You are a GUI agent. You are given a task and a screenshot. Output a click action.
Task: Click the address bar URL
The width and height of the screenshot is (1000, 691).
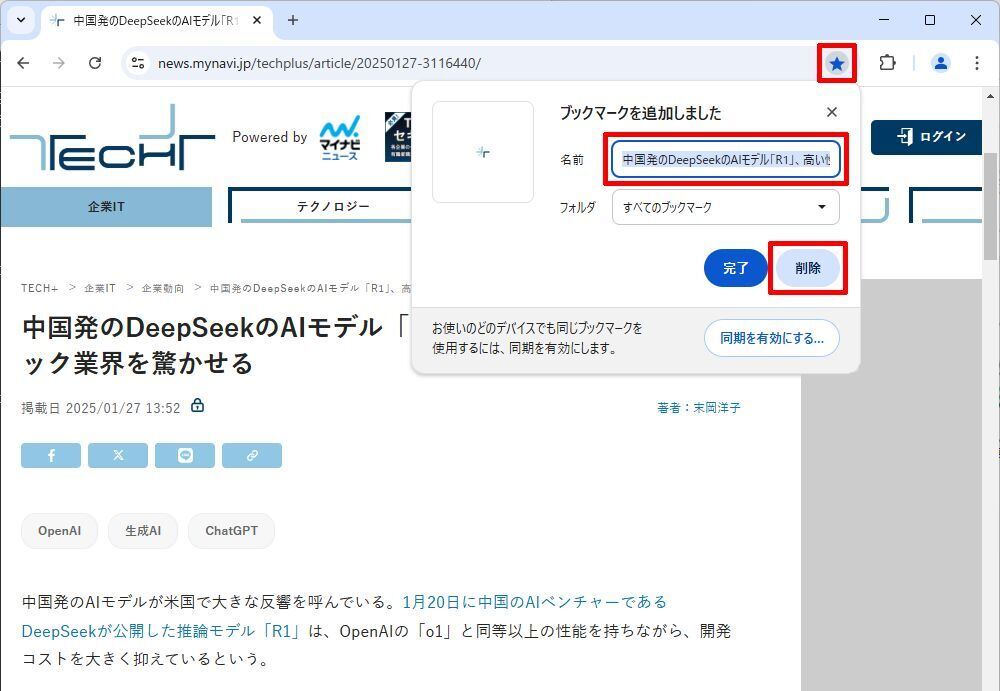[x=320, y=63]
